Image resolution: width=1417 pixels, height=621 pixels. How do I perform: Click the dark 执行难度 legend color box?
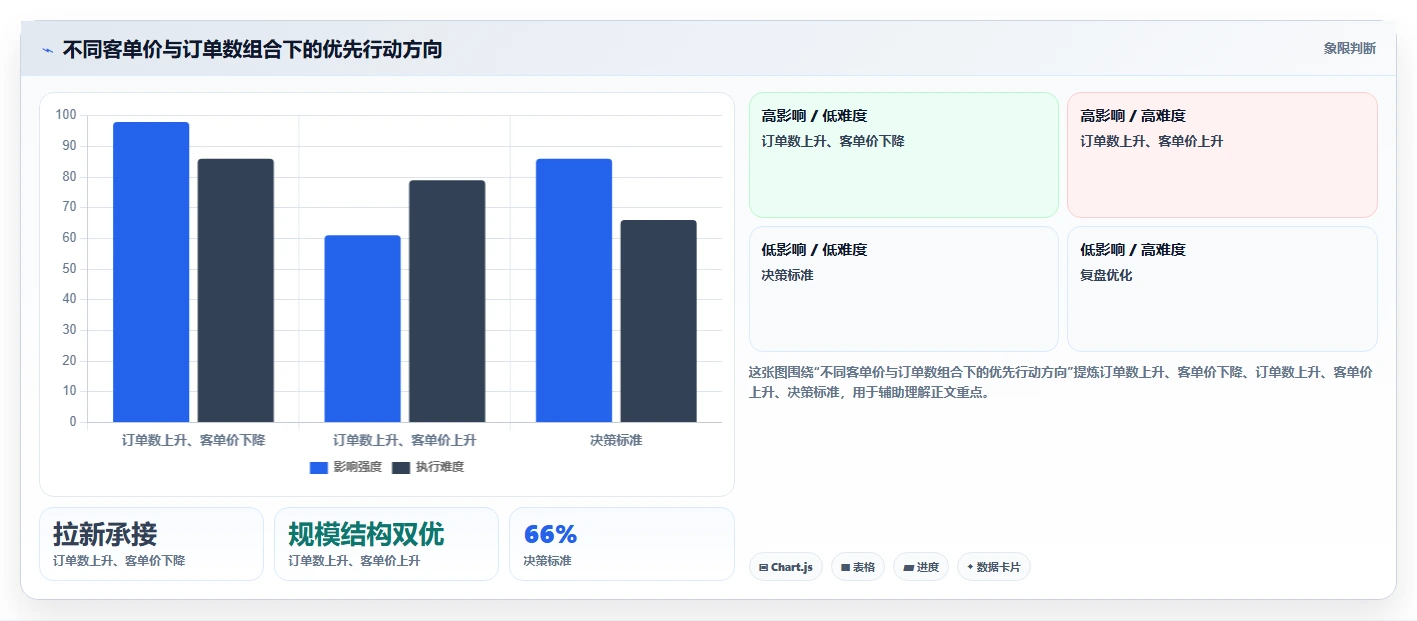(401, 468)
